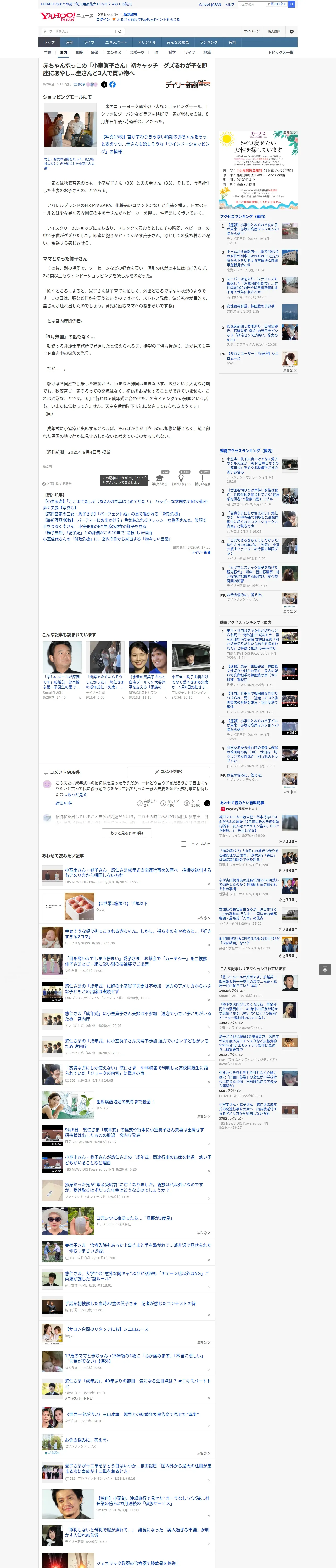Viewport: 336px width, 1568px height.
Task: Open the みんなの意見 tab
Action: point(177,43)
